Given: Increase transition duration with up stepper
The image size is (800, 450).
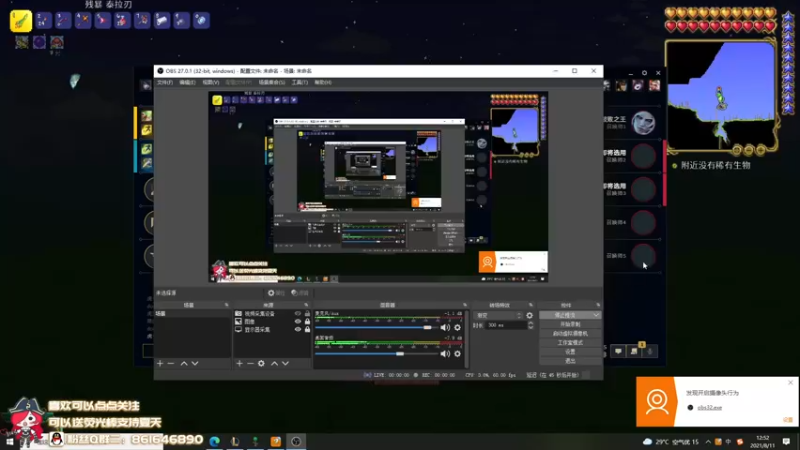Looking at the screenshot, I should tap(531, 323).
